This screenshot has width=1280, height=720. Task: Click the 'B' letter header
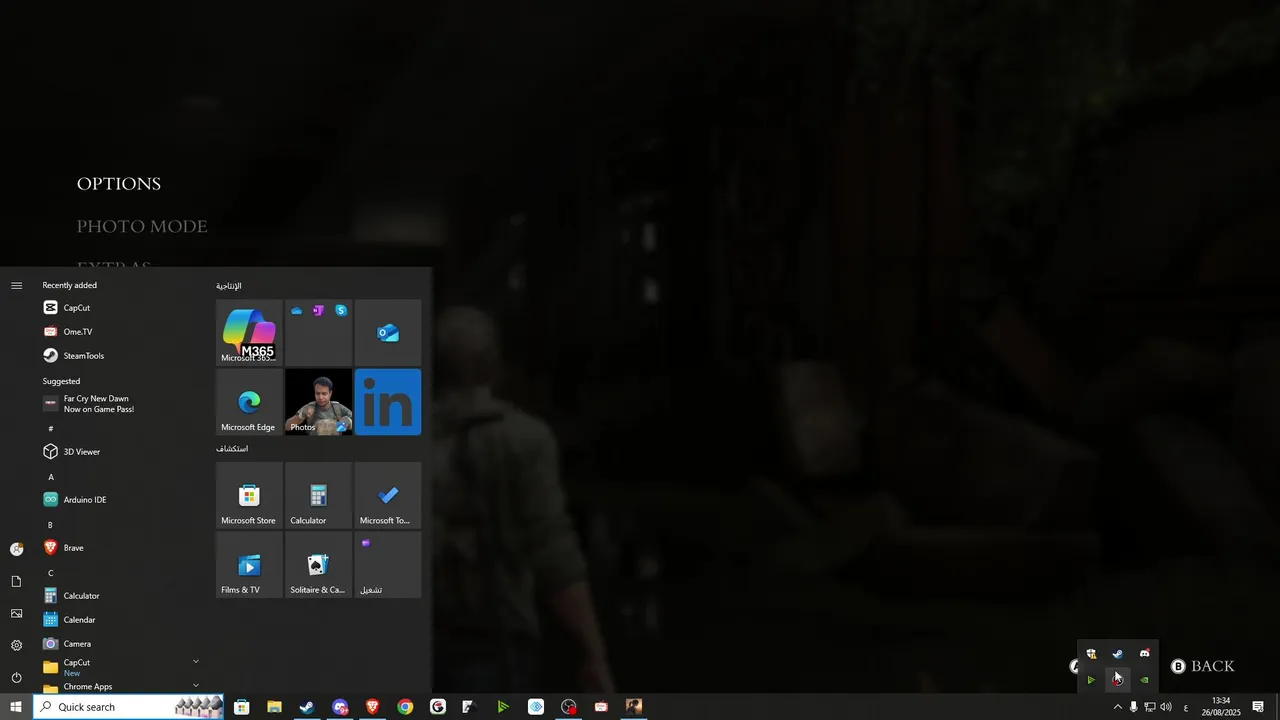point(51,525)
